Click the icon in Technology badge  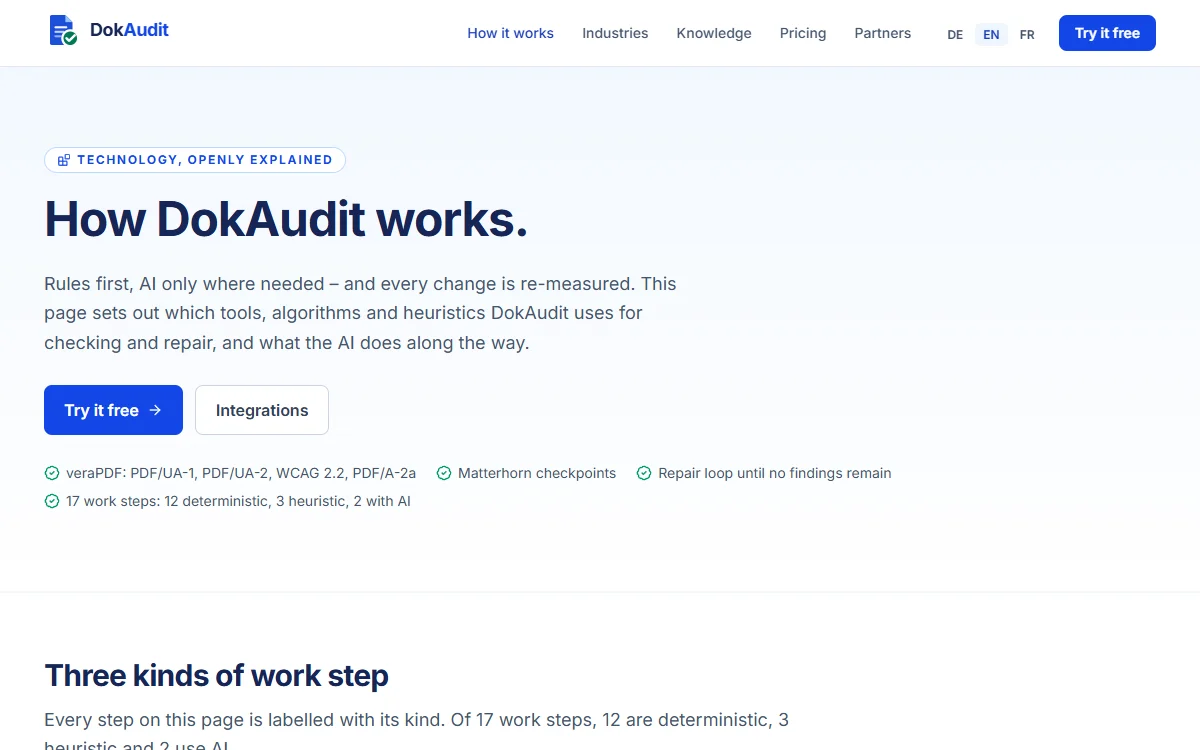pyautogui.click(x=64, y=160)
